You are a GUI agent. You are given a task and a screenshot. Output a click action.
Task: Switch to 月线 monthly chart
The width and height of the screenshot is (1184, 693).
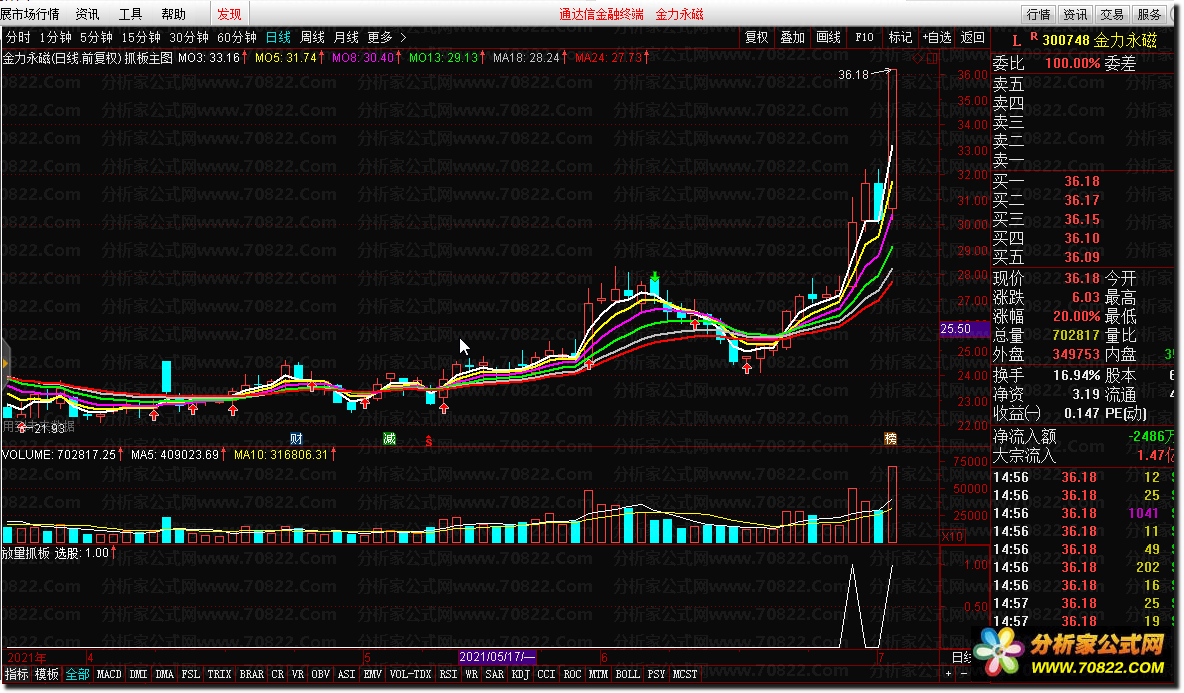346,37
